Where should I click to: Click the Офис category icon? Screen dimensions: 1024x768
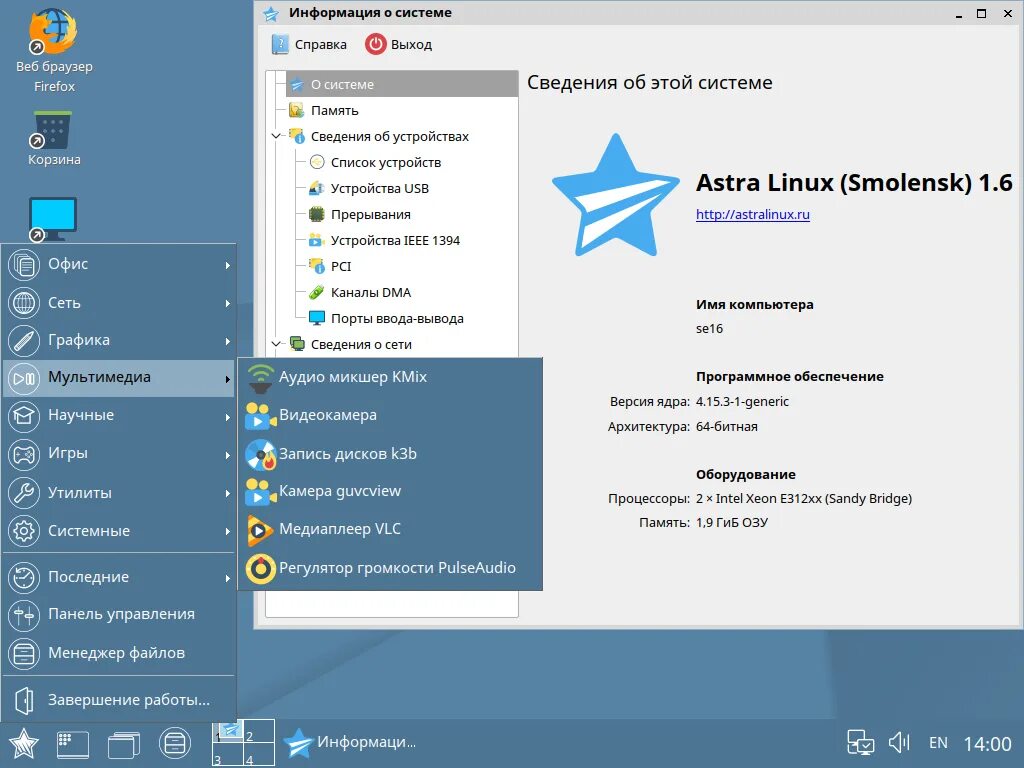pos(24,264)
